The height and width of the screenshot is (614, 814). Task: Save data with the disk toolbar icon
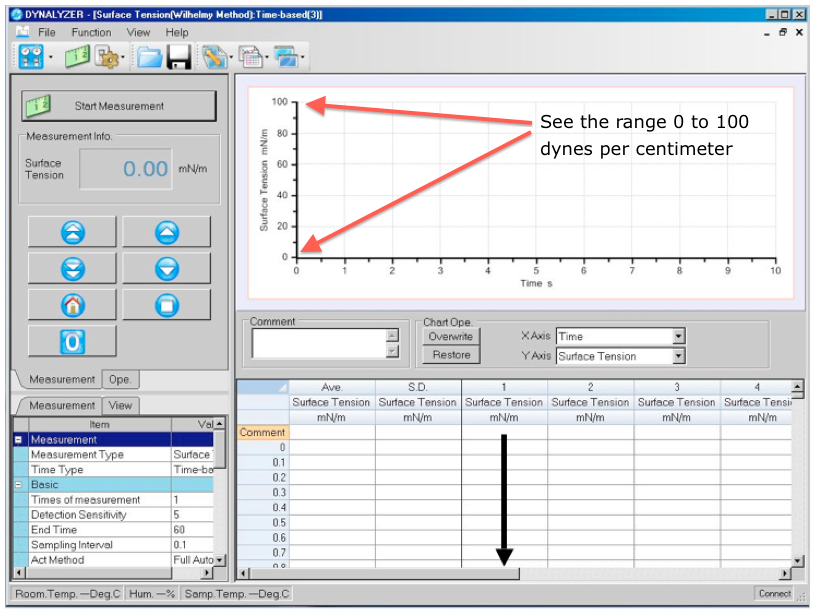point(180,57)
